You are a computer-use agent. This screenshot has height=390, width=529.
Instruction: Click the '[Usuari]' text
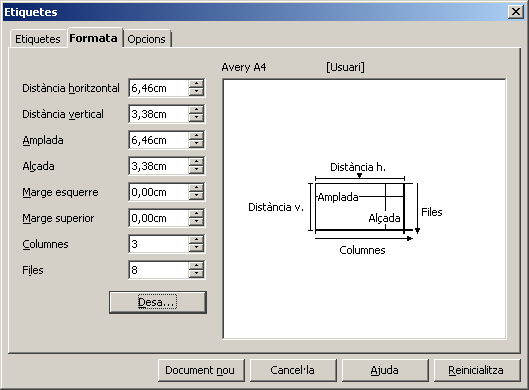pos(345,67)
